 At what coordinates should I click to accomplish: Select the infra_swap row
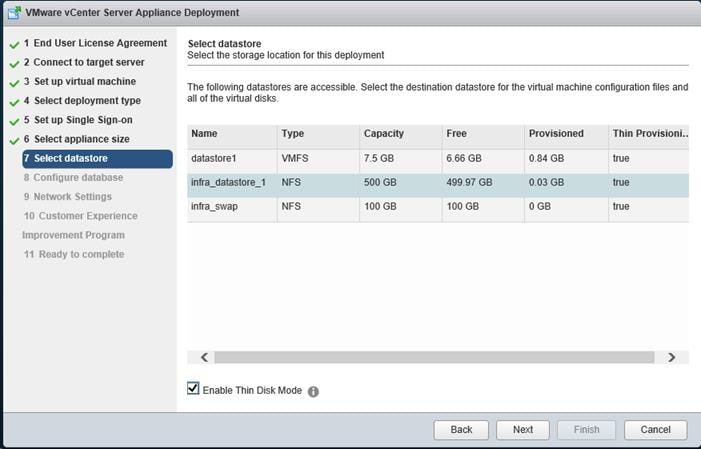point(438,207)
